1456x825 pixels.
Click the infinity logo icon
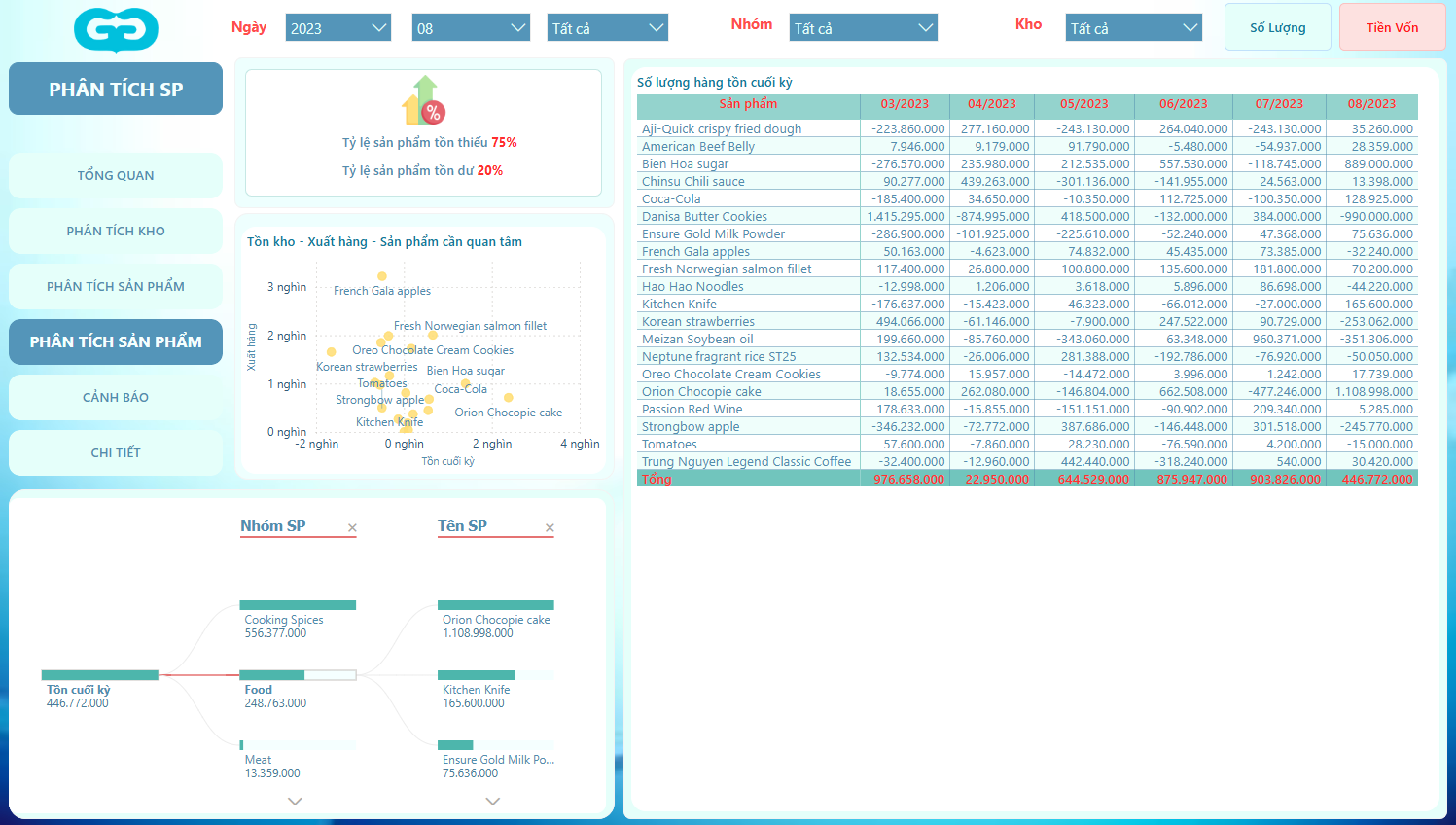(116, 29)
